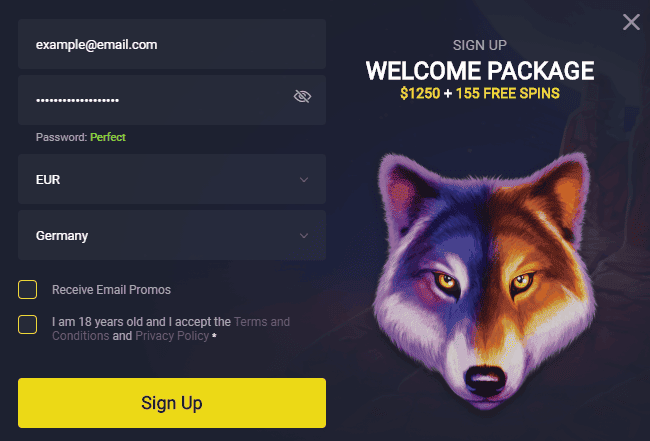Click the I am 18 years old label
The image size is (650, 441).
coord(109,322)
